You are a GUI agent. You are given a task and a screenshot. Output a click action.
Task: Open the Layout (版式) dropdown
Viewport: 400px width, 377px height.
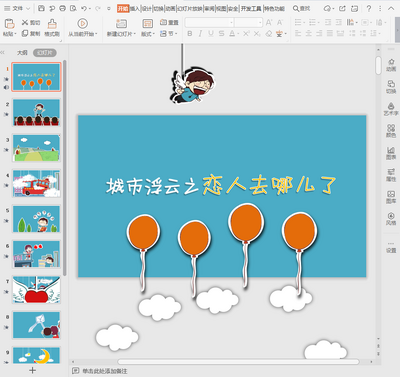(x=148, y=34)
